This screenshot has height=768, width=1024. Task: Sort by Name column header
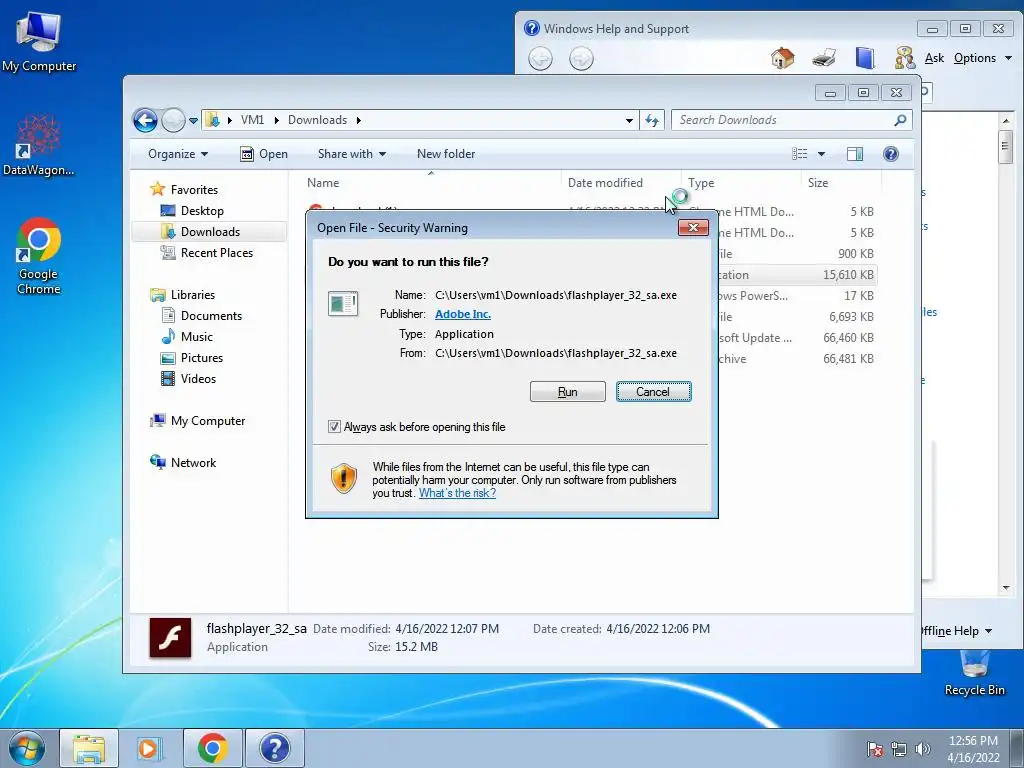[x=431, y=183]
